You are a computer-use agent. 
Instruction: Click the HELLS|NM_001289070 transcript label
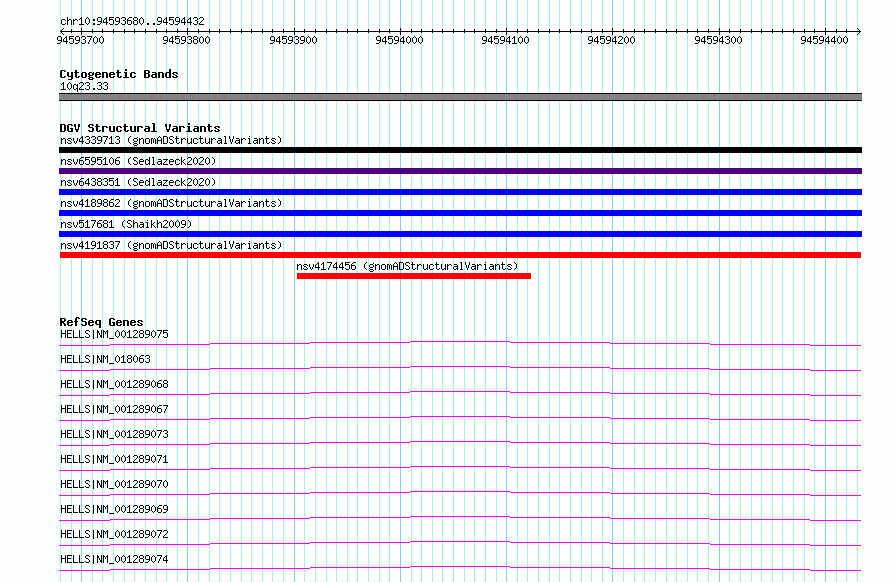point(114,484)
